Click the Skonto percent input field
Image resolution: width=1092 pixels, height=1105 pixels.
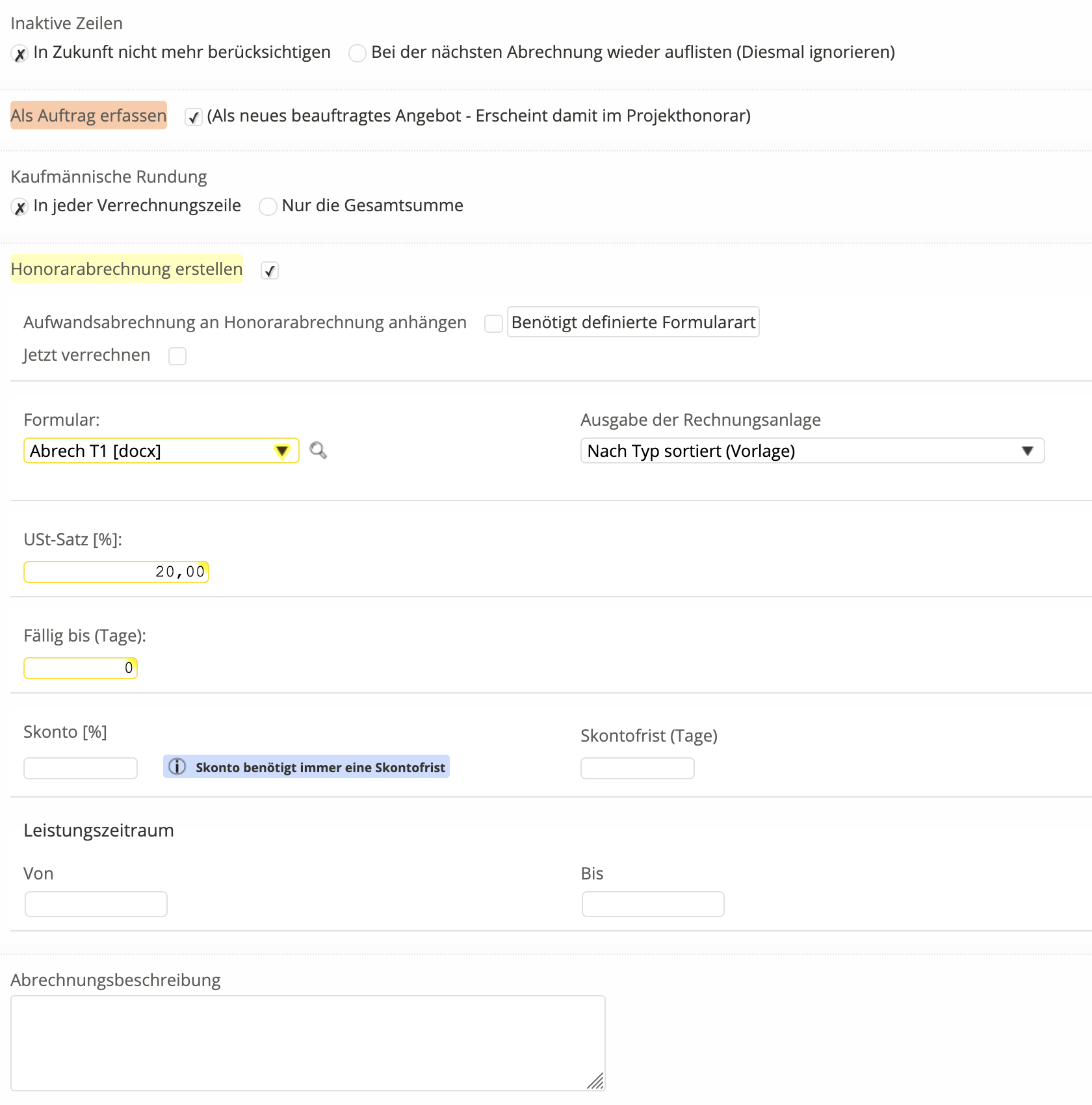[81, 768]
